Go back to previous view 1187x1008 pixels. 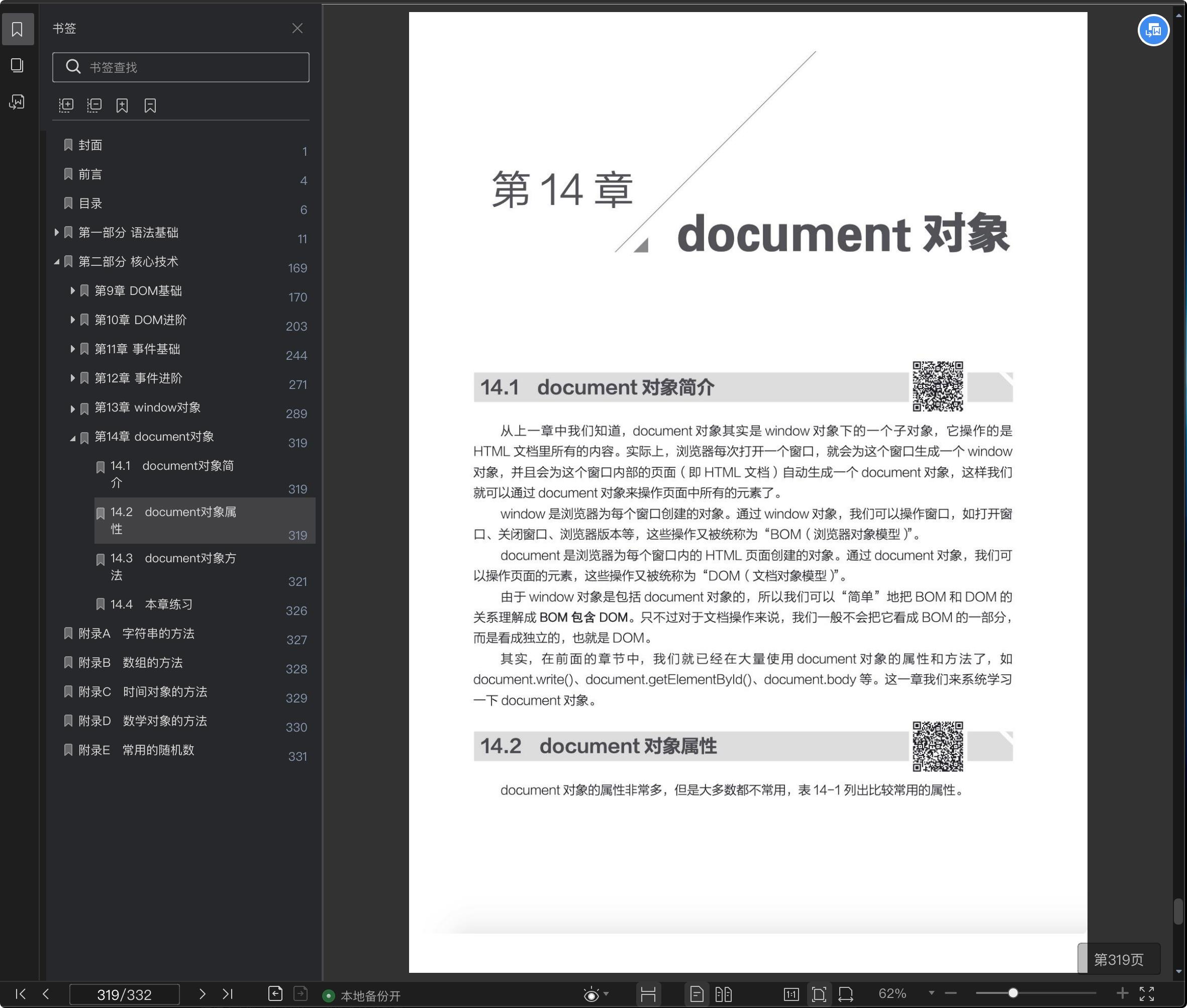tap(275, 994)
